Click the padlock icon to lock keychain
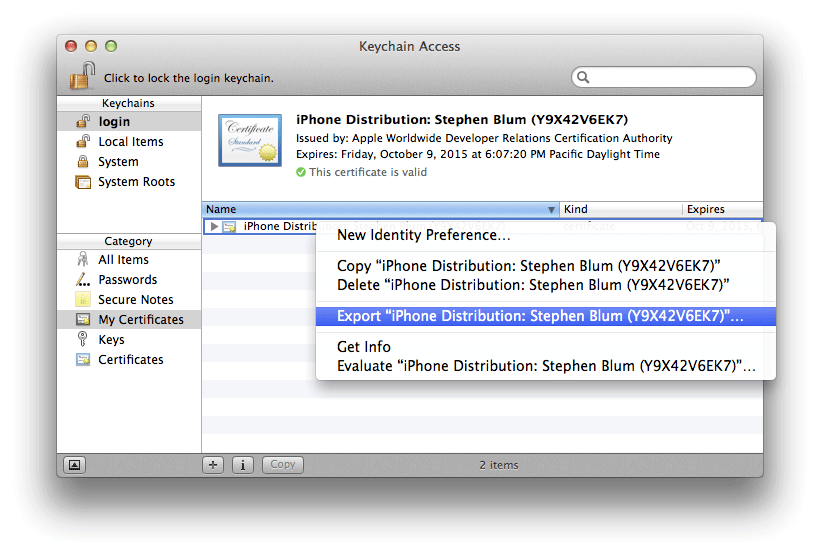Viewport: 820px width, 556px height. coord(82,76)
